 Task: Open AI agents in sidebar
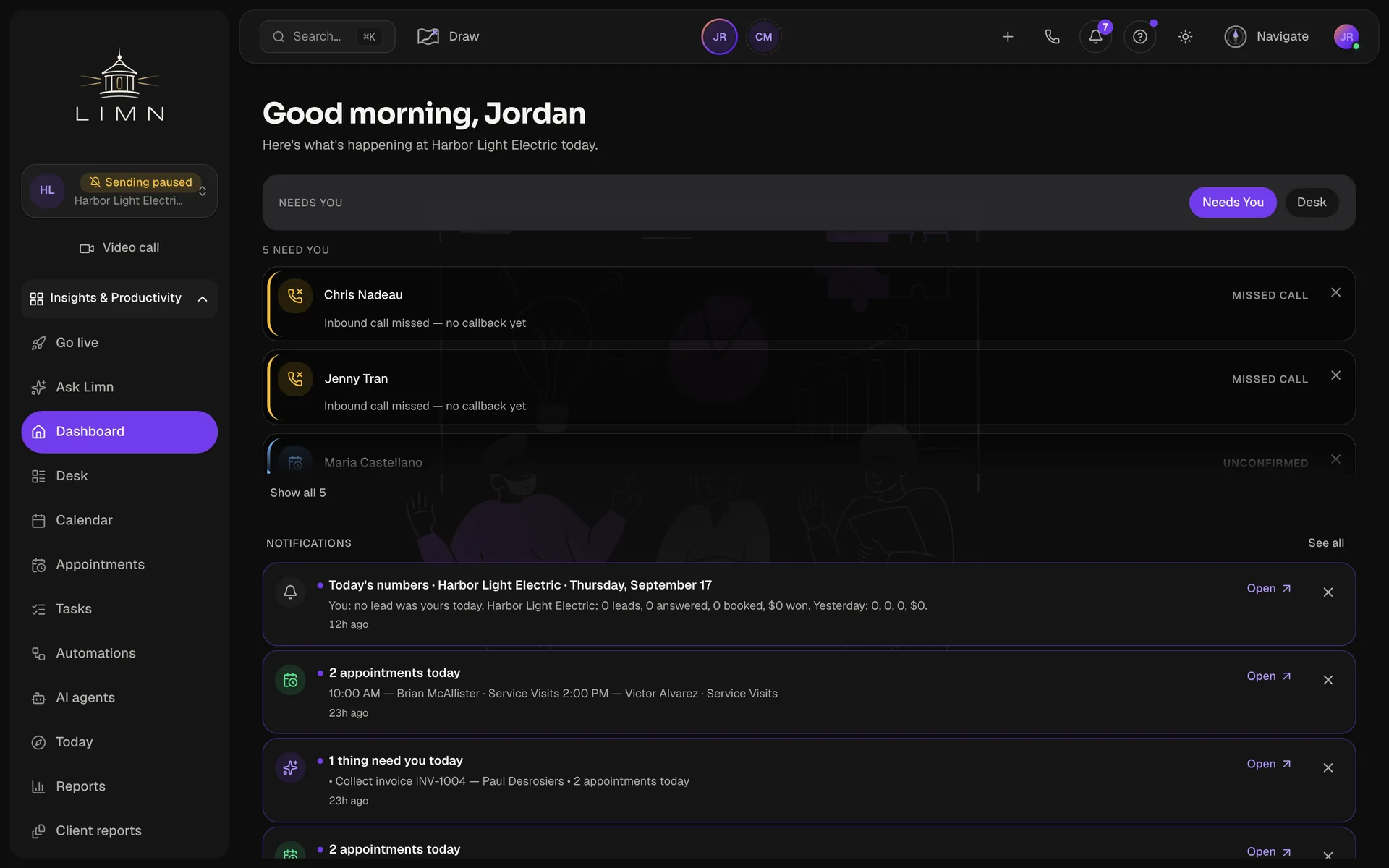[x=119, y=698]
